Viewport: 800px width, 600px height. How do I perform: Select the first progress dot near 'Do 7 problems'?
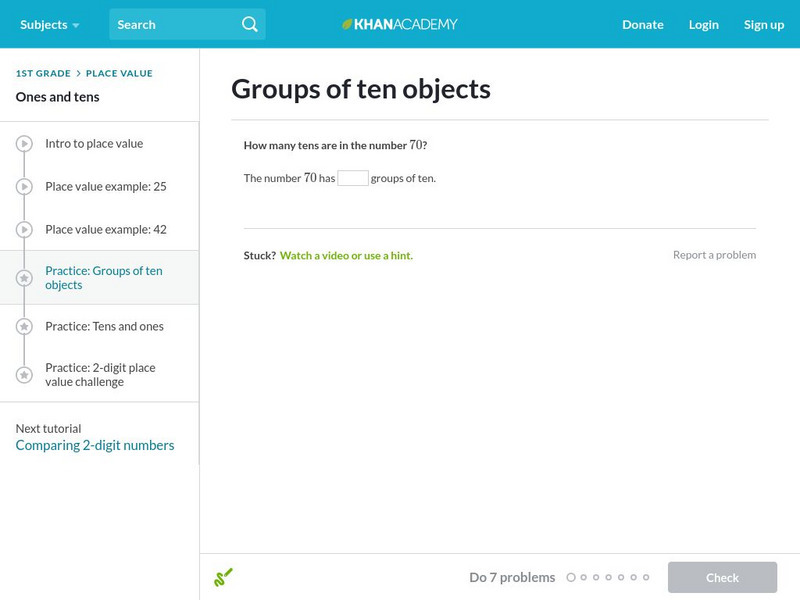click(x=571, y=577)
